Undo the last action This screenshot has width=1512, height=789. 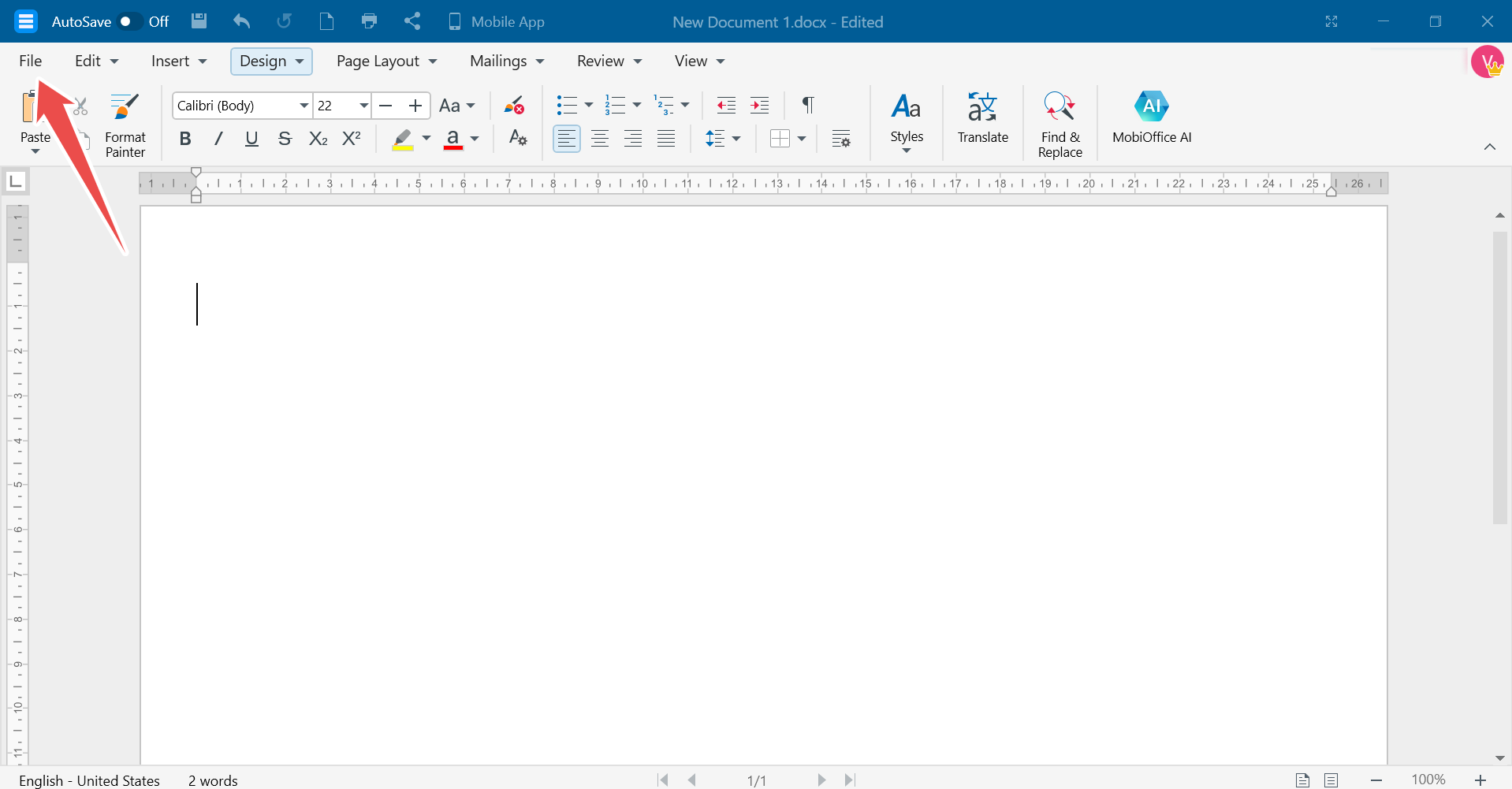242,21
